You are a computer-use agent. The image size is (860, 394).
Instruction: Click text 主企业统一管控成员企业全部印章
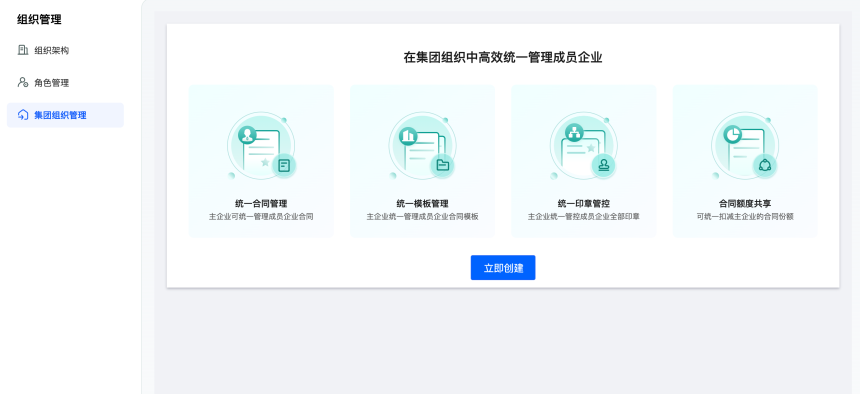[584, 217]
